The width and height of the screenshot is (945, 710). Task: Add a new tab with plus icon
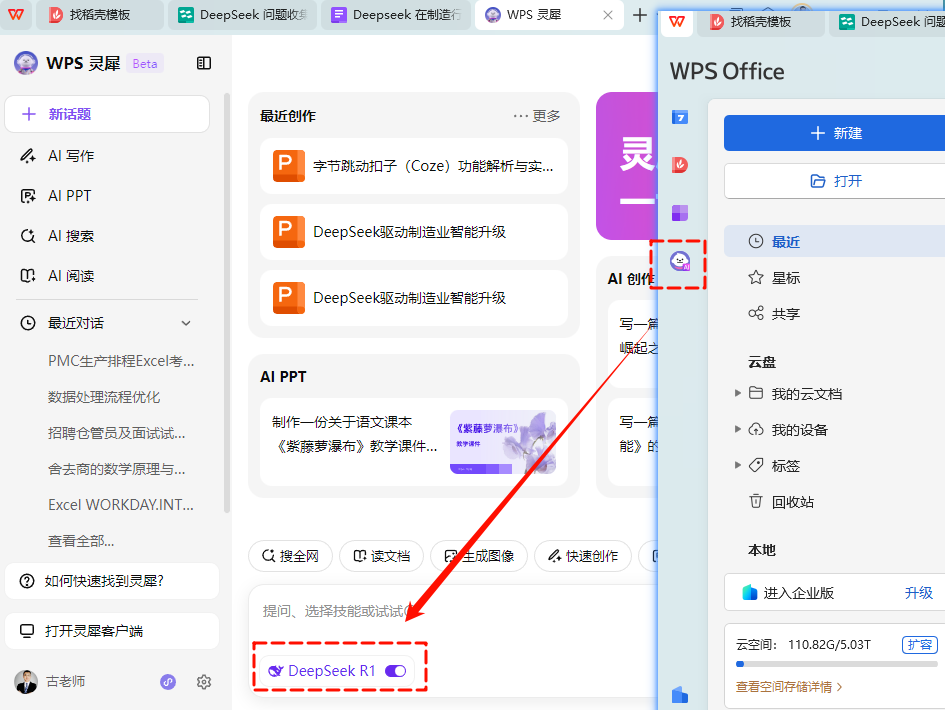640,15
